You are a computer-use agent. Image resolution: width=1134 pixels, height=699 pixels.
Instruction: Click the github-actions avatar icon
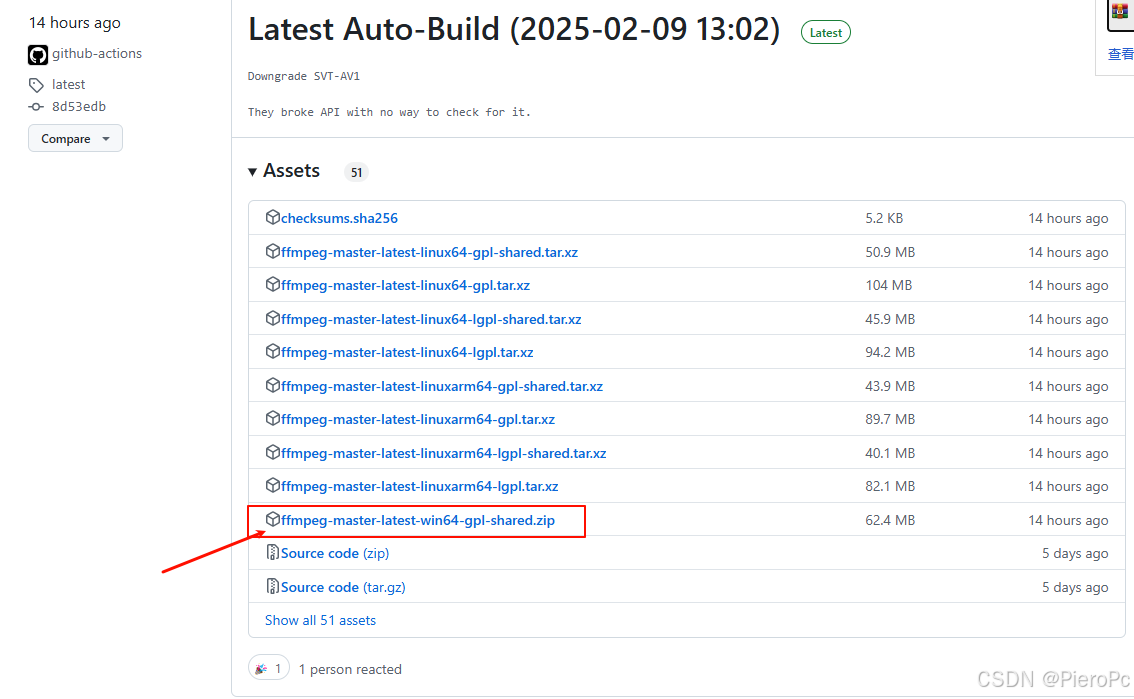click(38, 54)
